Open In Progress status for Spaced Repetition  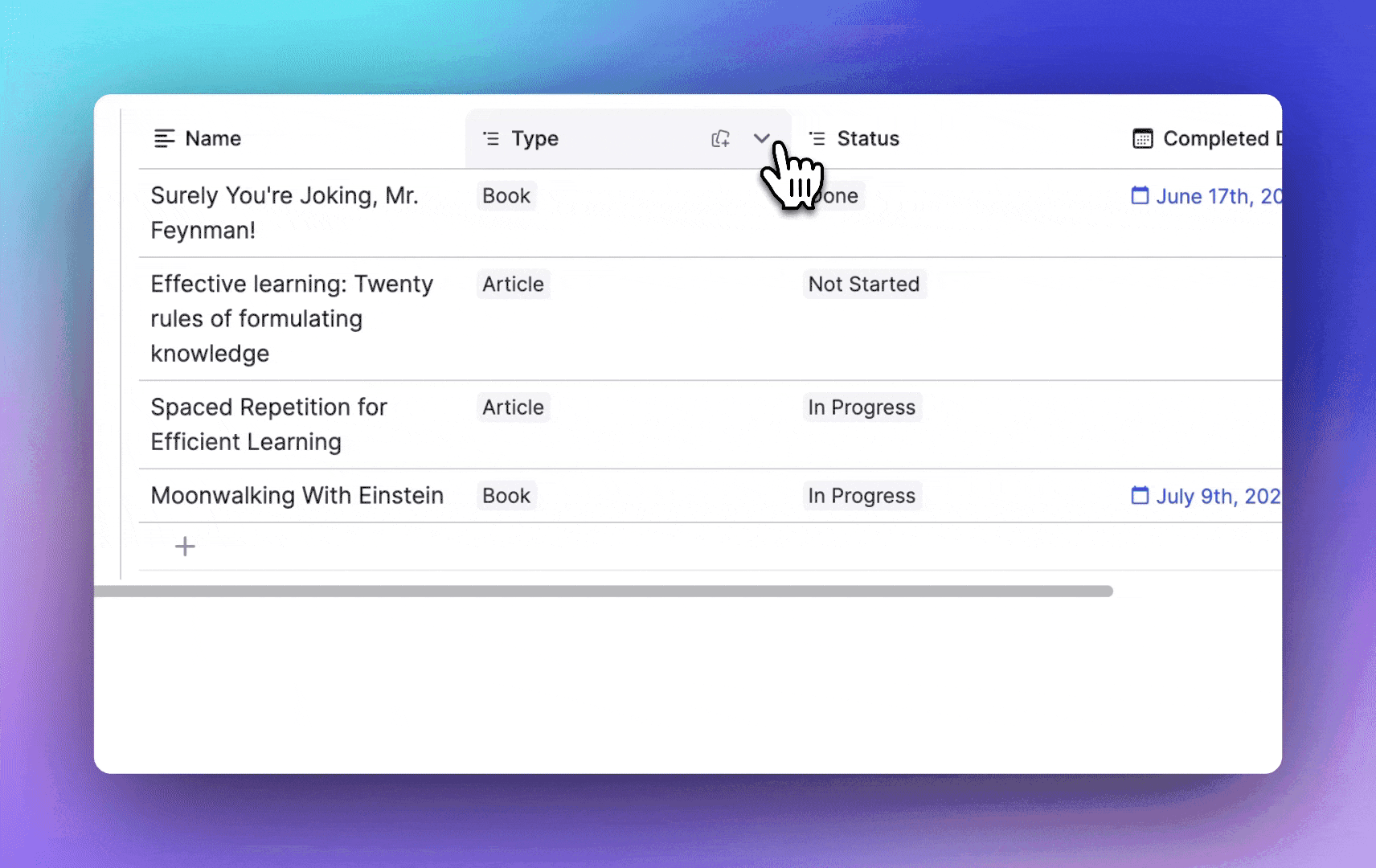click(861, 407)
